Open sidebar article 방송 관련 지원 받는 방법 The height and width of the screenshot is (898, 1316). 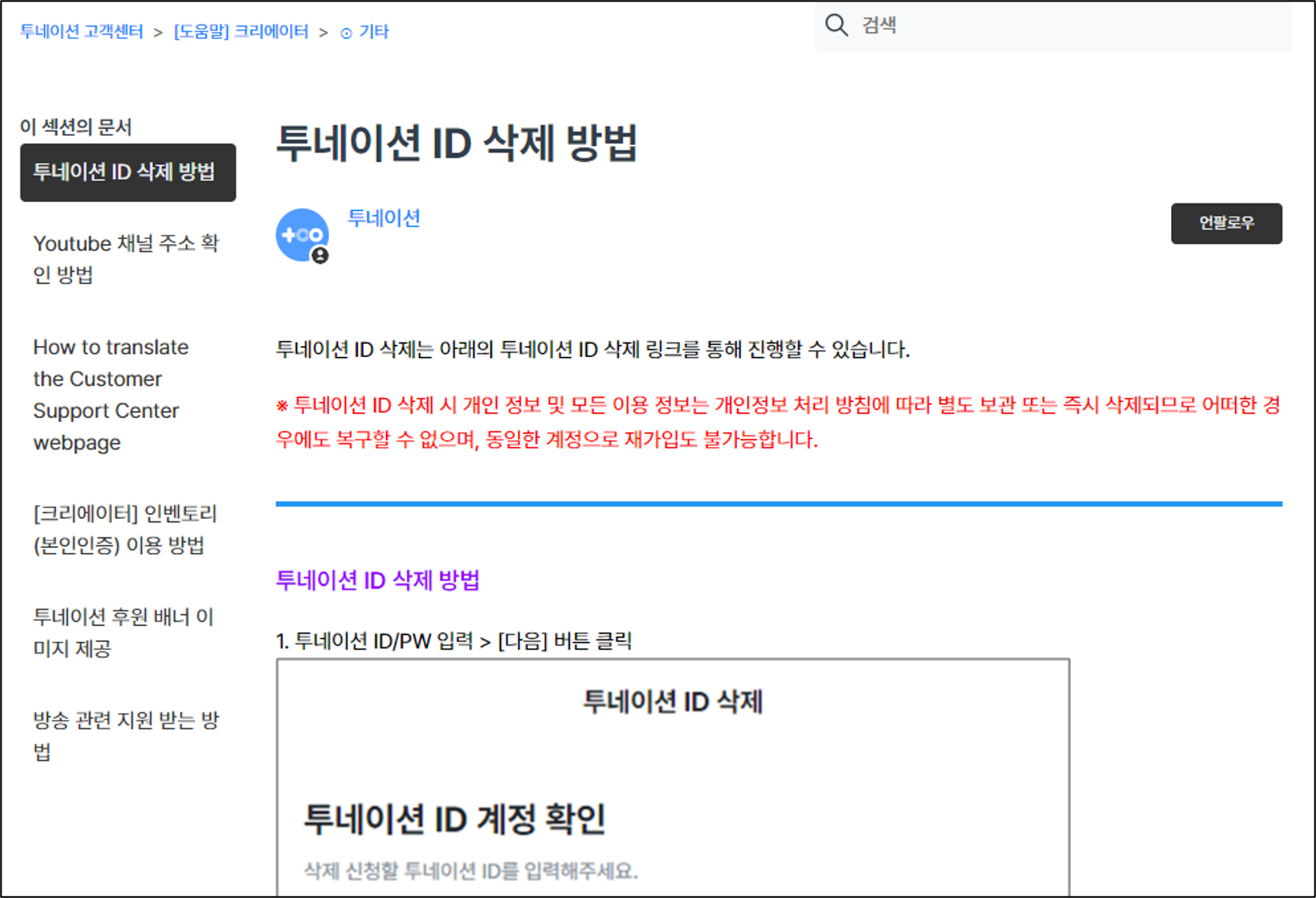pyautogui.click(x=126, y=736)
